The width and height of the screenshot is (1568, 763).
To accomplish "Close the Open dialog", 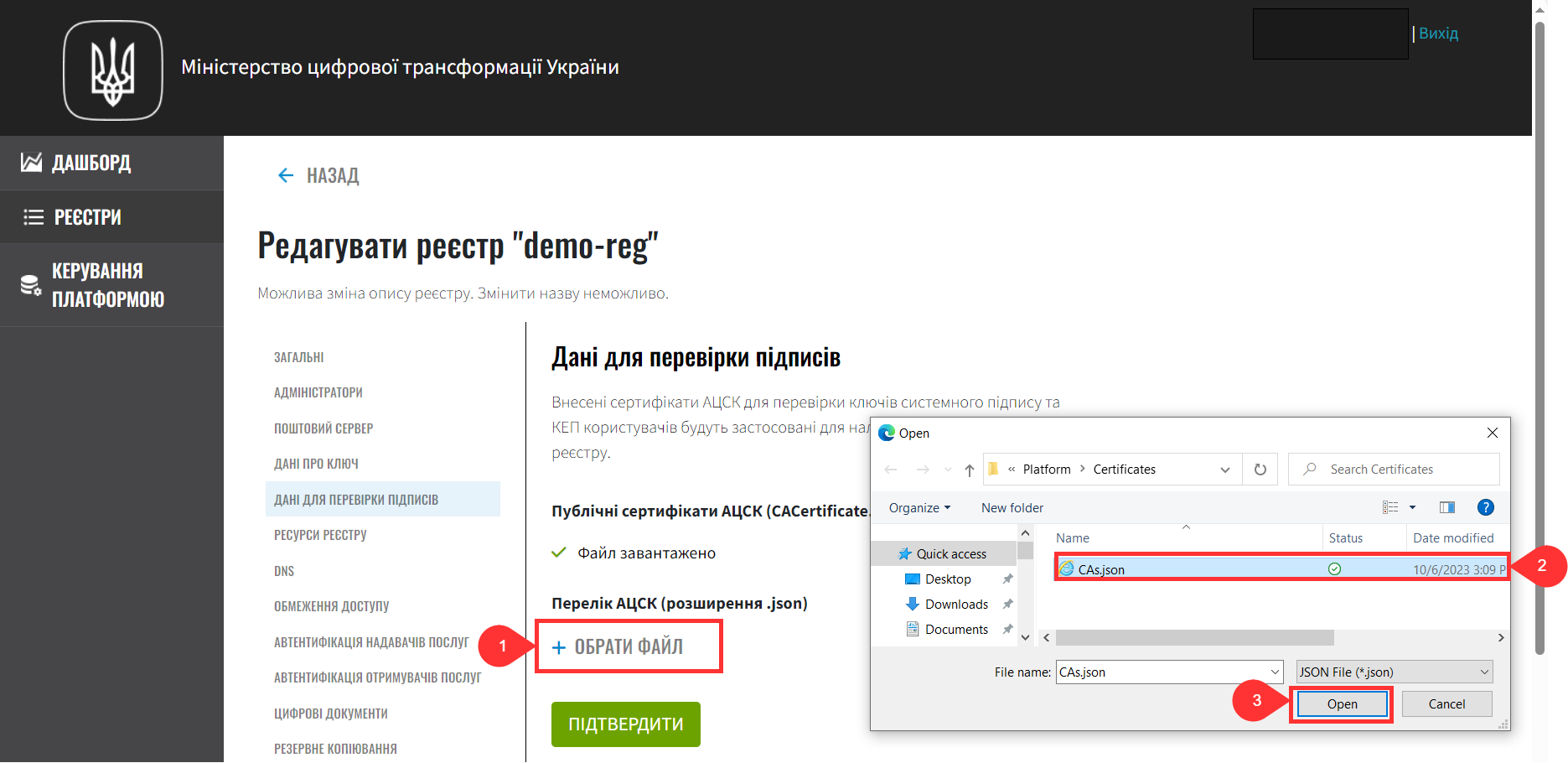I will pos(1493,433).
